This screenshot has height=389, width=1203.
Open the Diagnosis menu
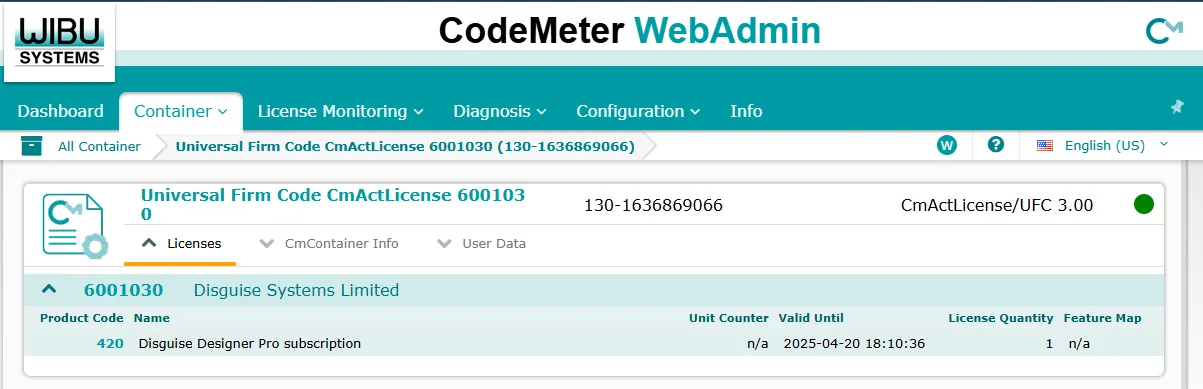[500, 111]
